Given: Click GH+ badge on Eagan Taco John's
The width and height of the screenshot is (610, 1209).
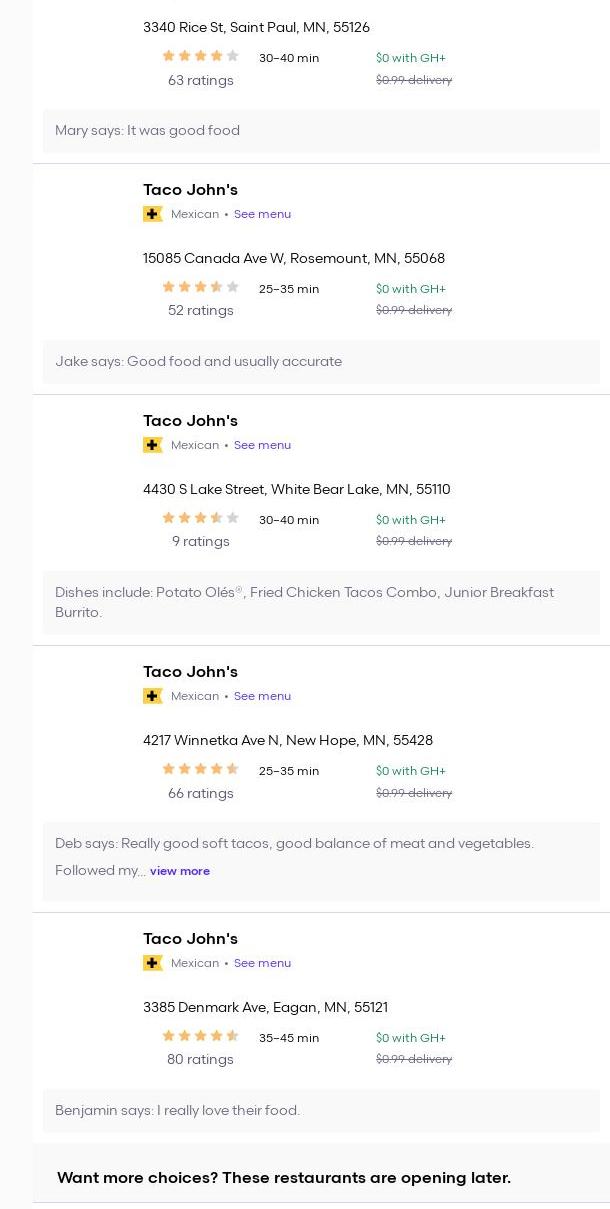Looking at the screenshot, I should (x=153, y=963).
